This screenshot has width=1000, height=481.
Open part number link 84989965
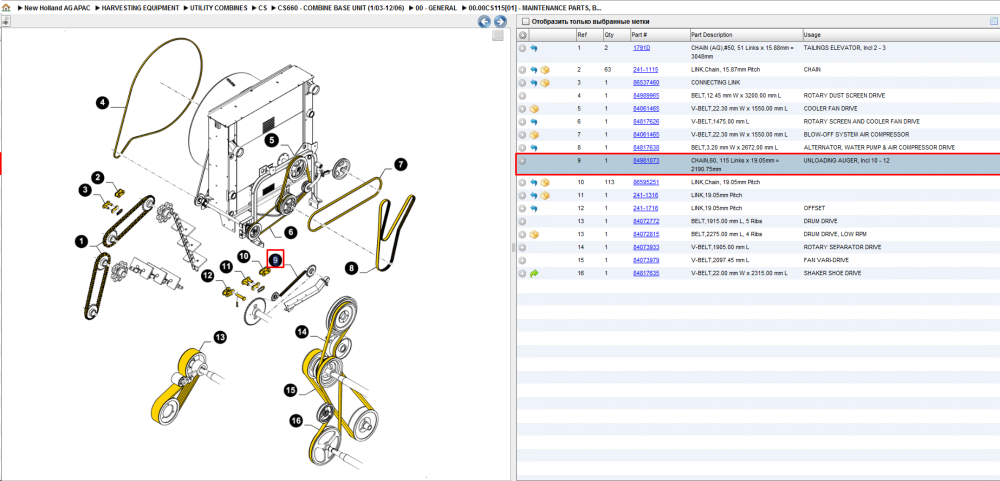point(646,96)
